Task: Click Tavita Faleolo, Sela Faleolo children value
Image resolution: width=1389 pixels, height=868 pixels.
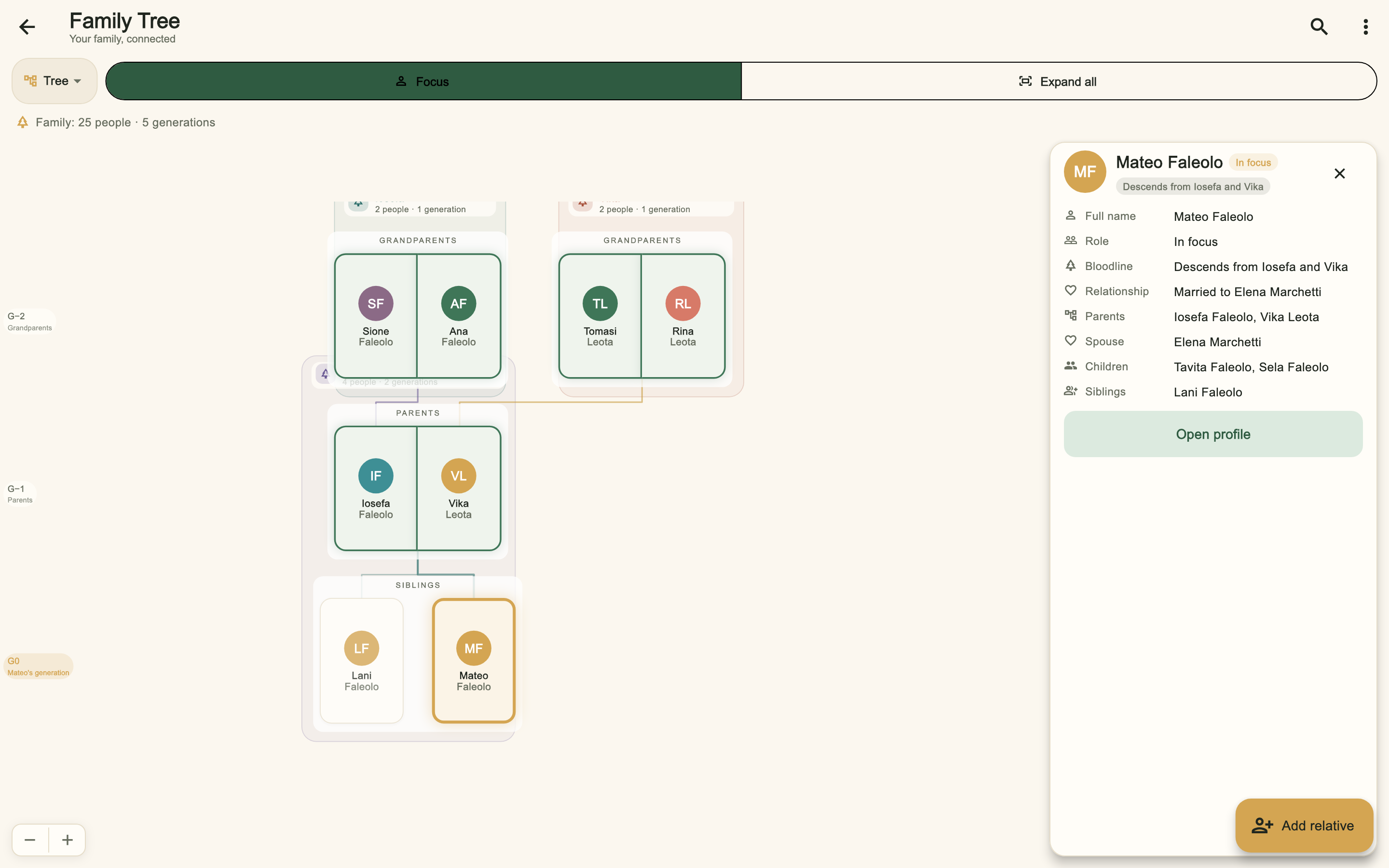Action: 1251,367
